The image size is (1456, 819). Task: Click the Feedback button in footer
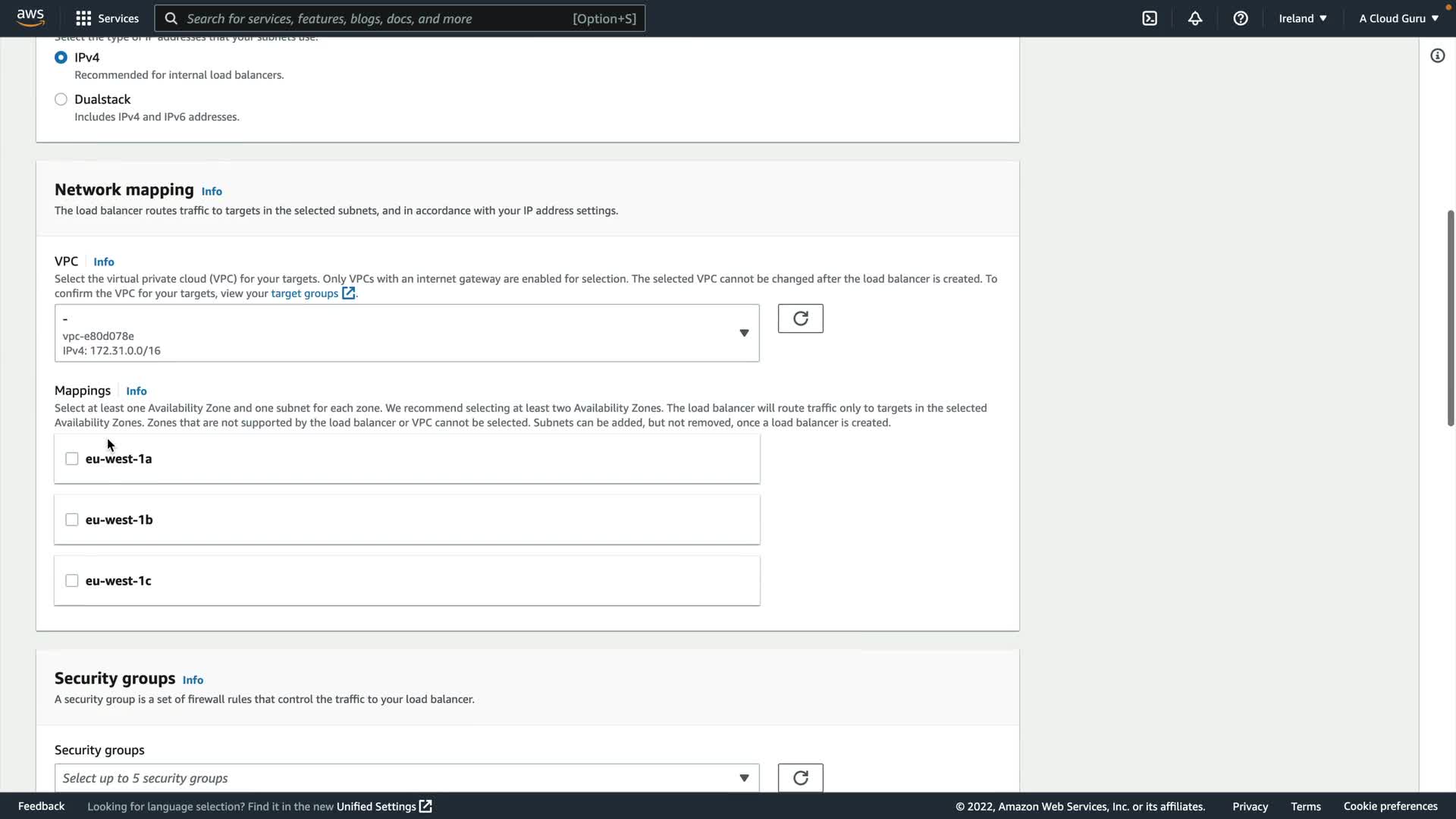[x=41, y=806]
